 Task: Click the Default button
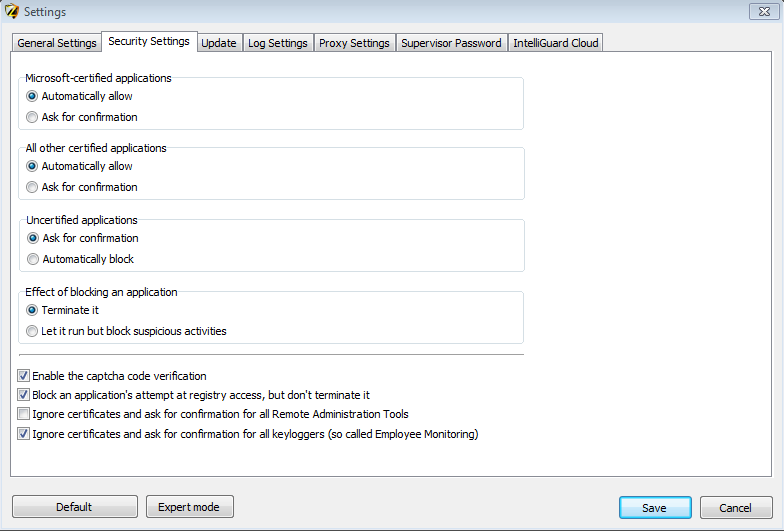tap(74, 507)
